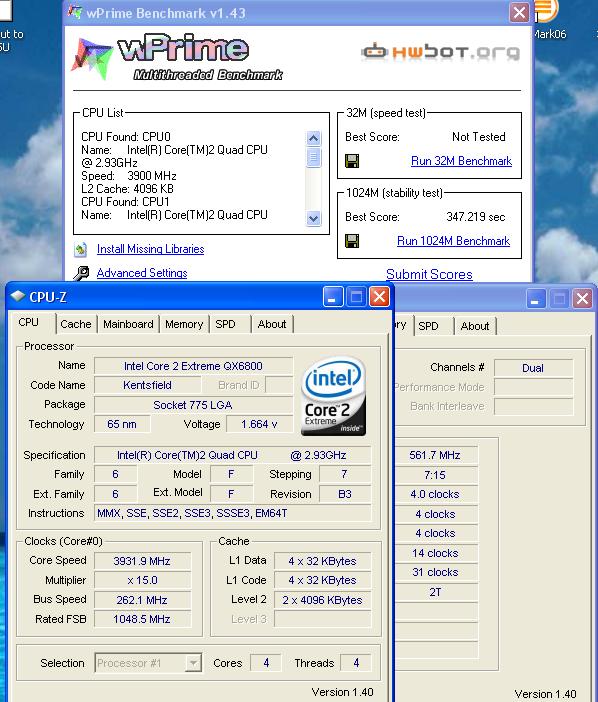Click the Level 2 cache value

click(x=322, y=600)
